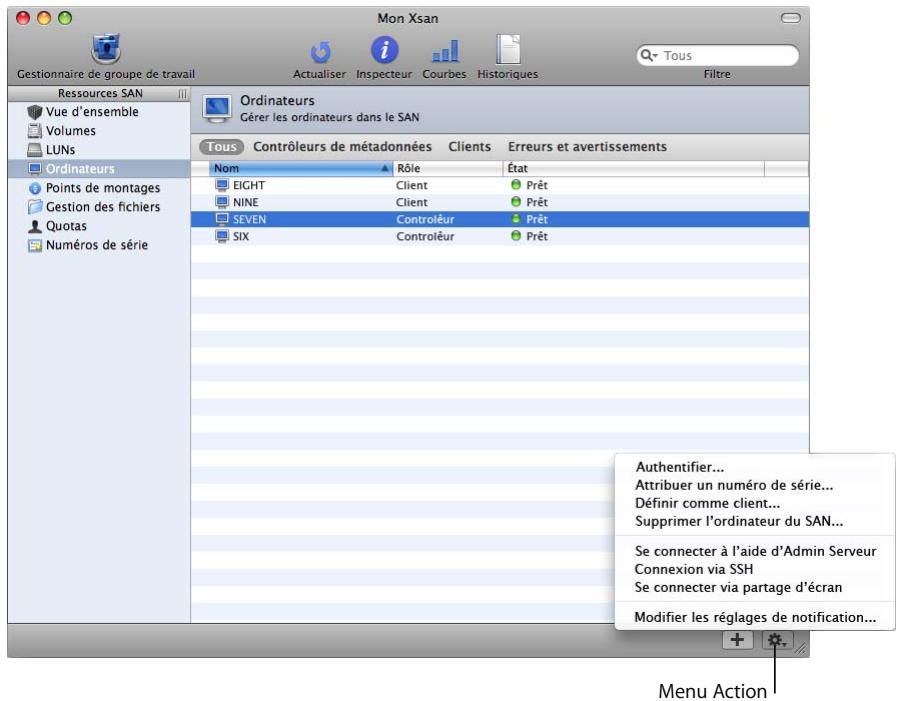Click the Gestion des fichiers folder icon
The height and width of the screenshot is (701, 898).
(x=35, y=207)
